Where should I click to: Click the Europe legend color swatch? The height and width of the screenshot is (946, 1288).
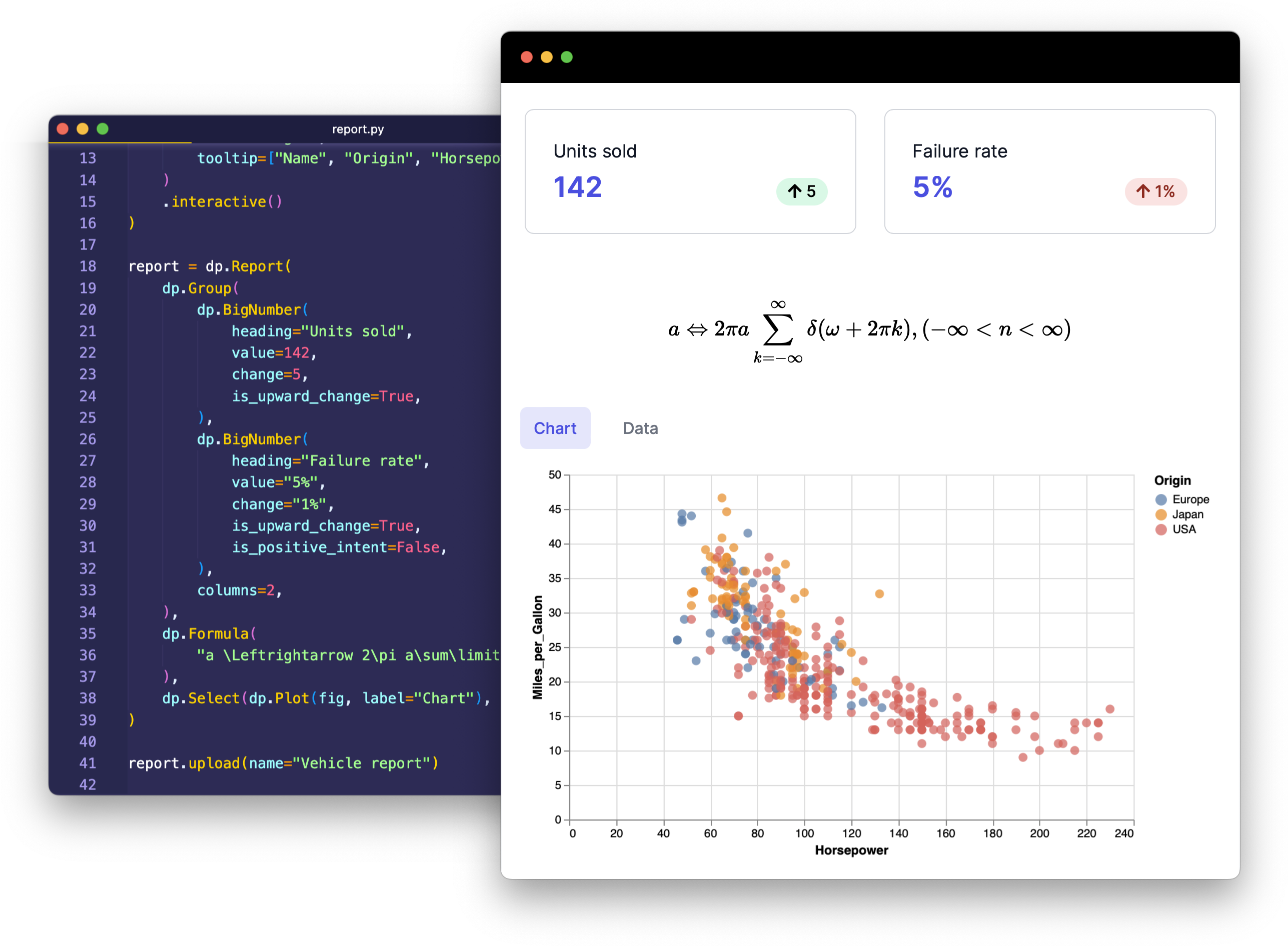pyautogui.click(x=1161, y=499)
